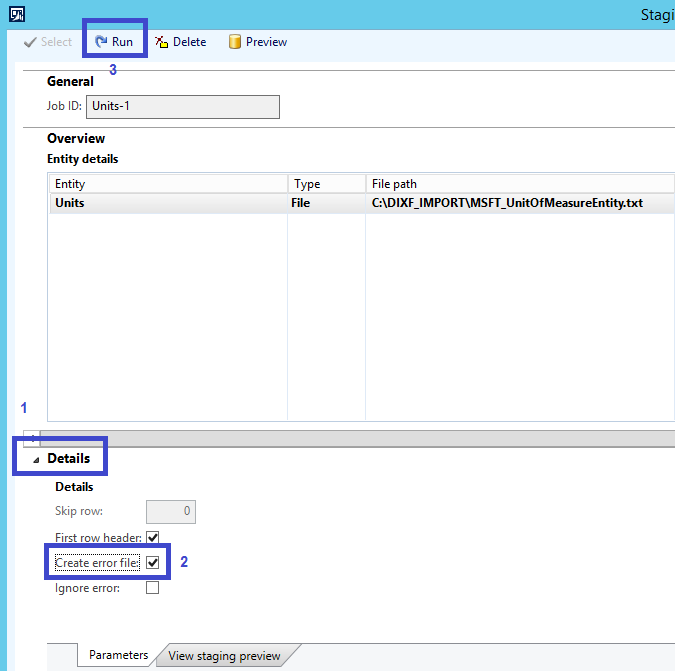
Task: Uncheck the First row header checkbox
Action: click(153, 538)
